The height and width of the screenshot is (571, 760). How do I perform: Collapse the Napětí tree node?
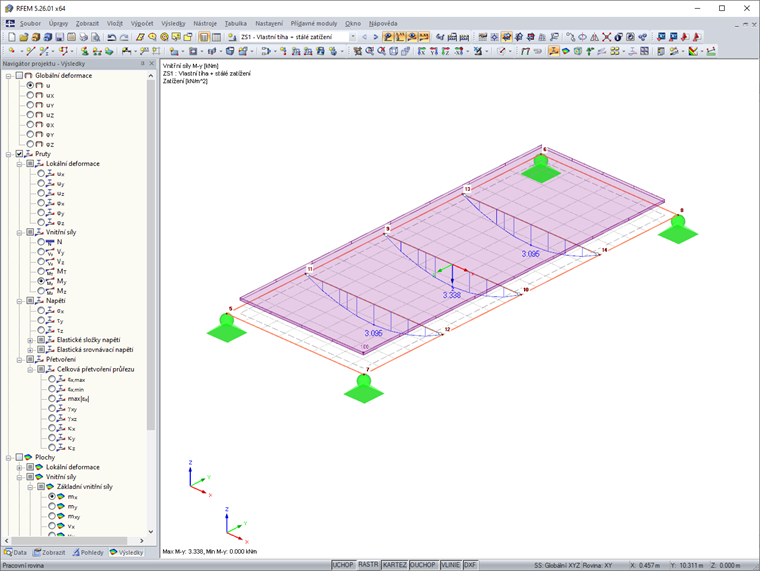(19, 301)
